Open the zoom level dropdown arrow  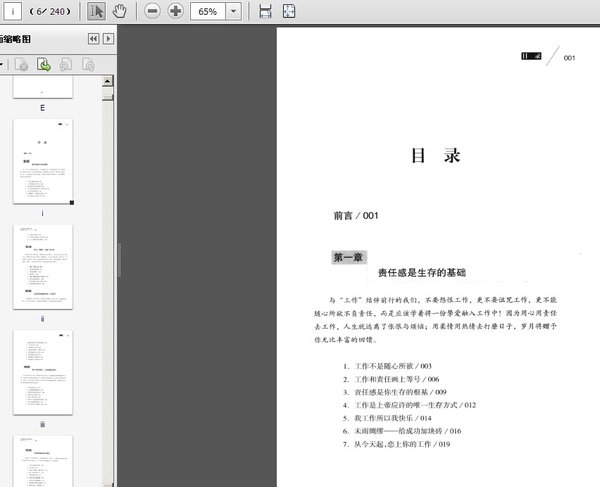(233, 11)
